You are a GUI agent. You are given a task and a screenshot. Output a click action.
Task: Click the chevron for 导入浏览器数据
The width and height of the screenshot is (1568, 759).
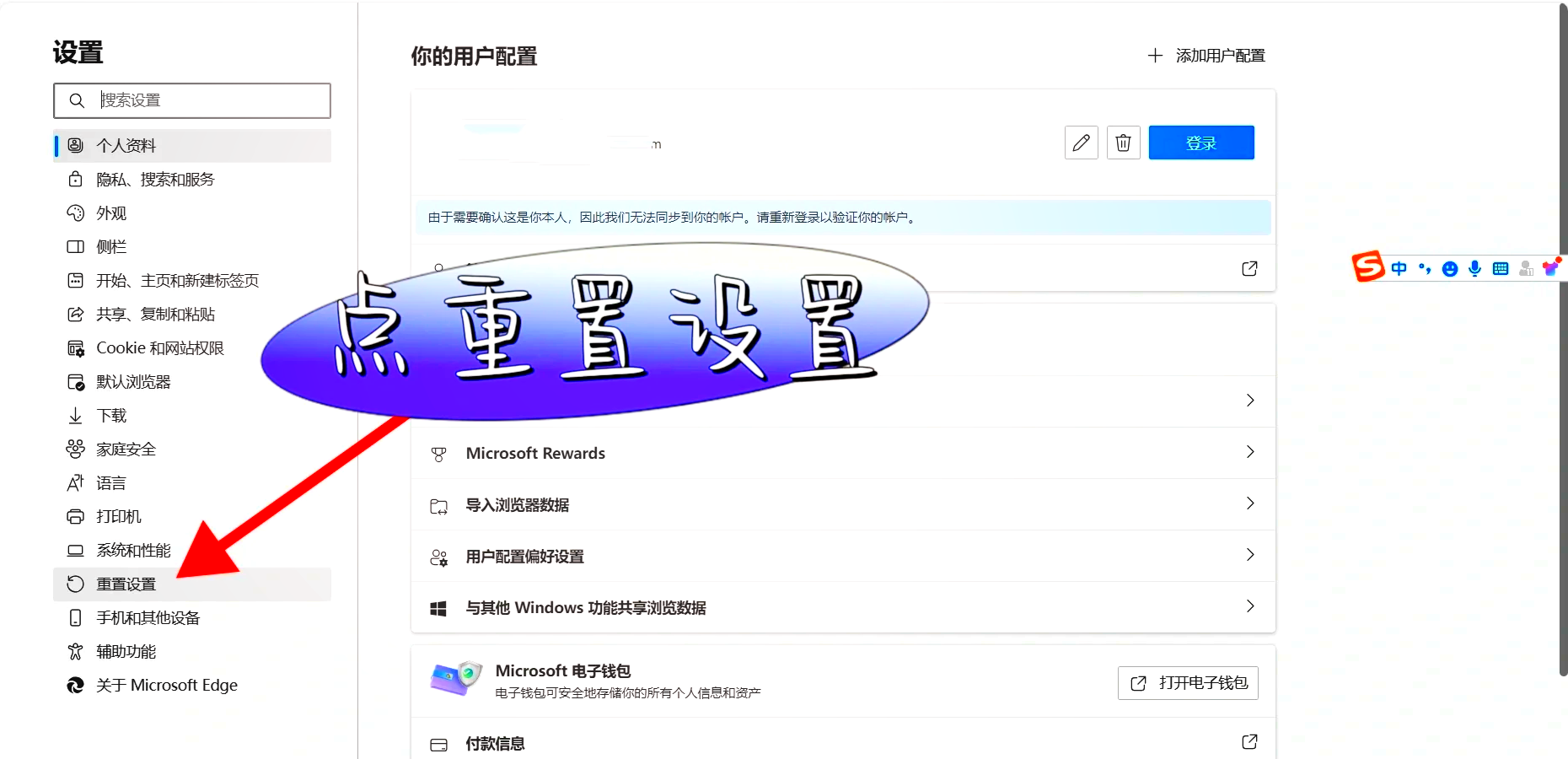click(1250, 503)
